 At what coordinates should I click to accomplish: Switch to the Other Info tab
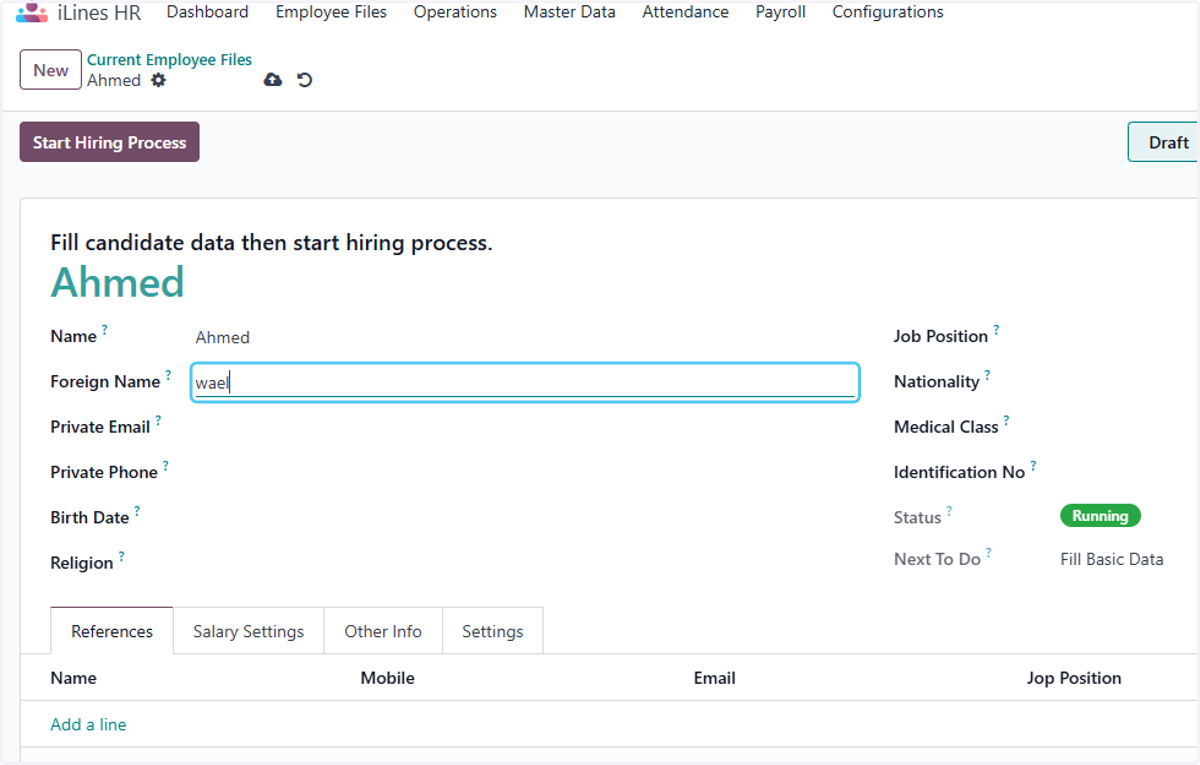point(383,631)
